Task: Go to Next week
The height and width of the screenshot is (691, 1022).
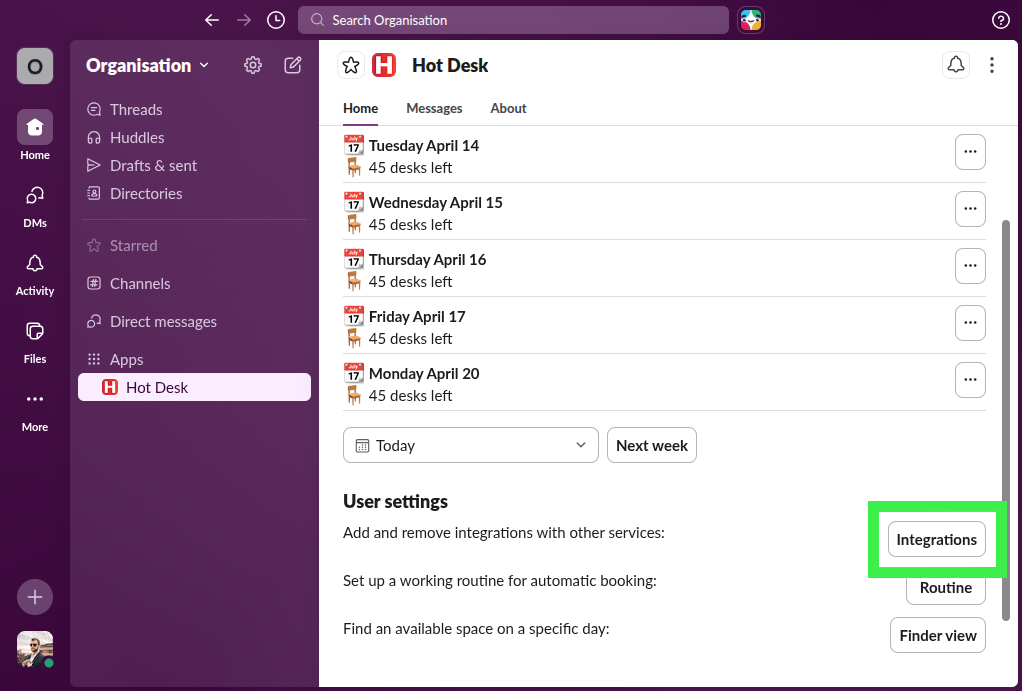Action: click(x=651, y=445)
